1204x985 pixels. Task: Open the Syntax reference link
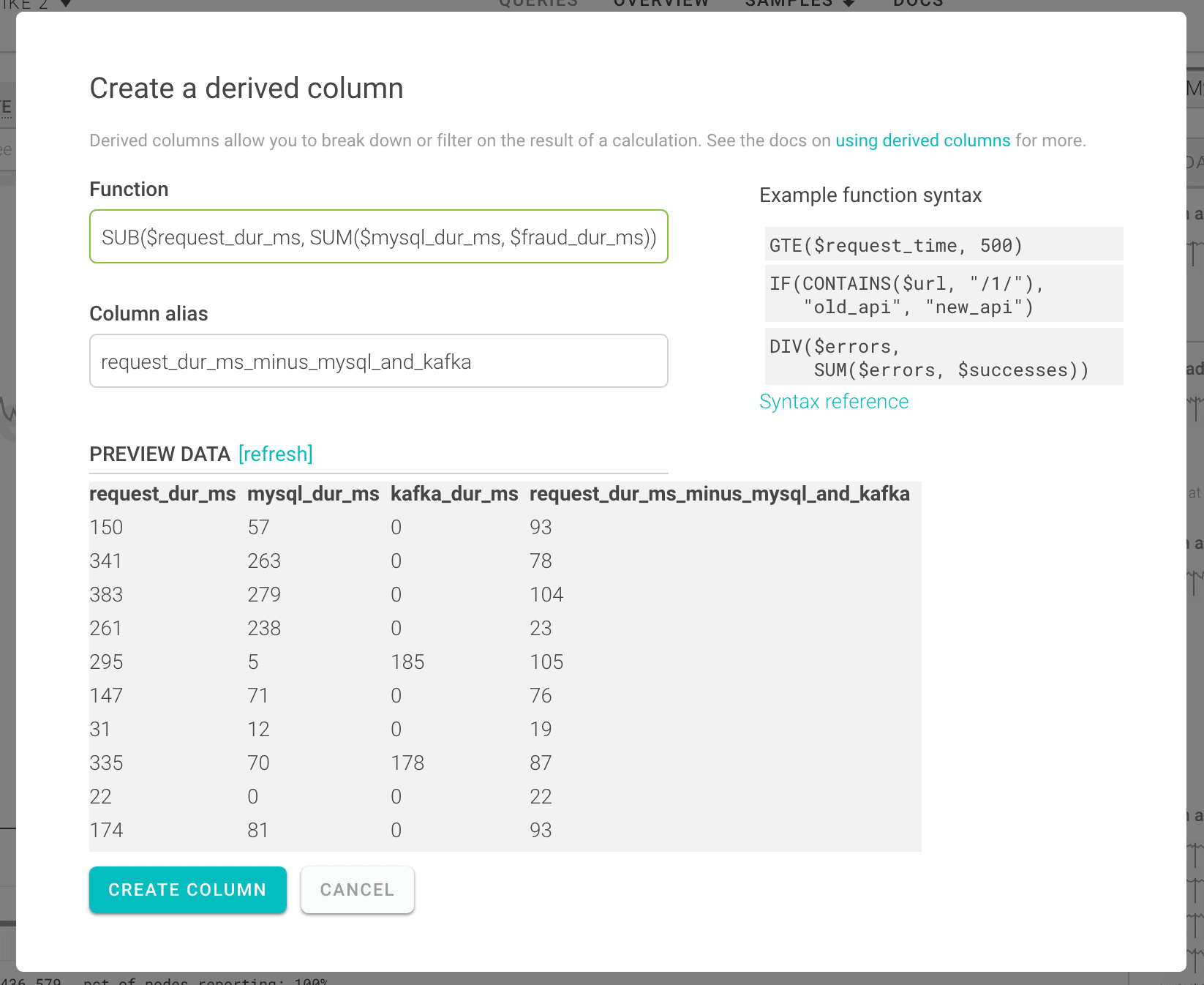pyautogui.click(x=834, y=401)
